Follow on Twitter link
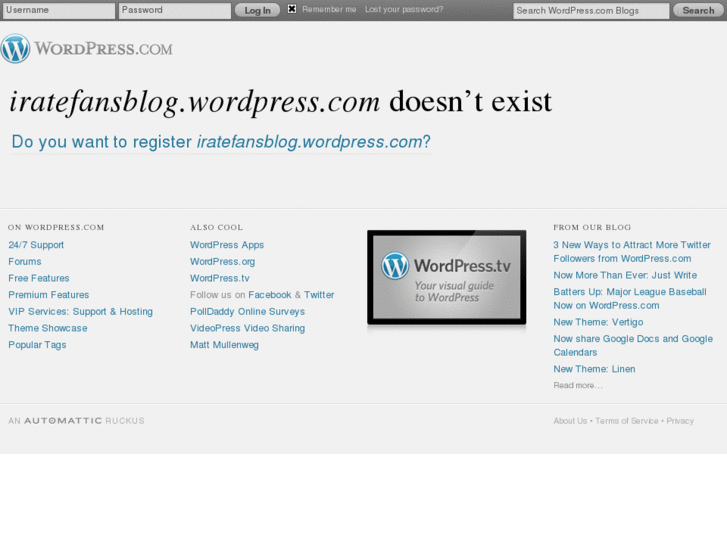Viewport: 727px width, 545px height. pos(319,295)
